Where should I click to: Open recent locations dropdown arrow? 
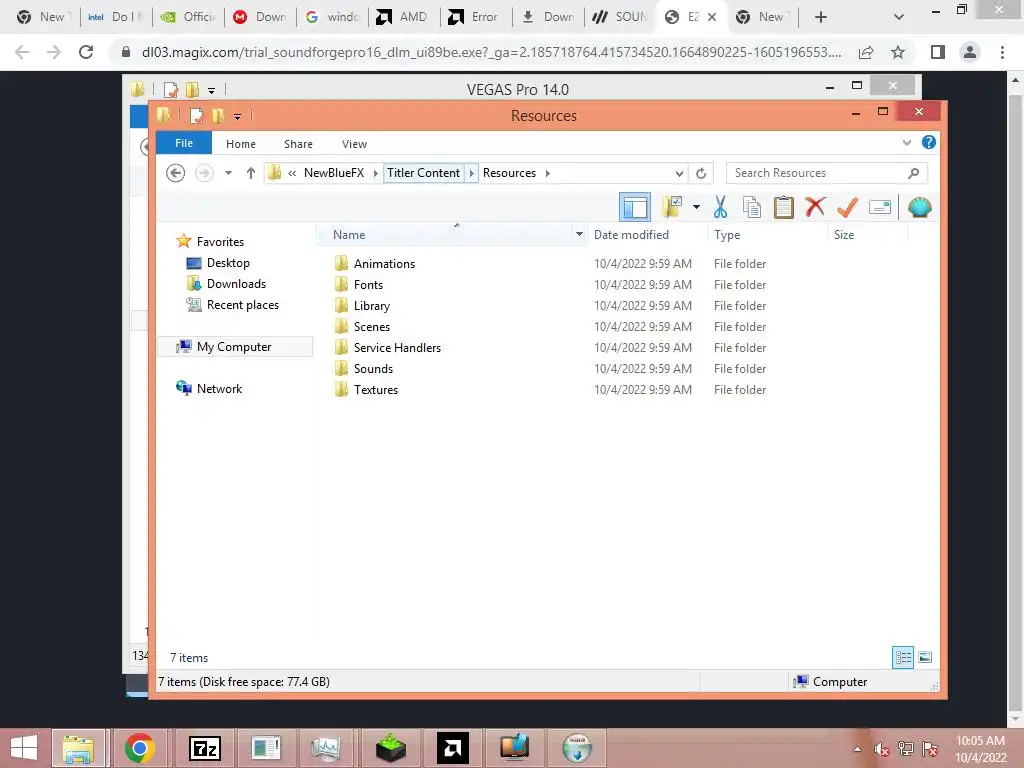[228, 173]
